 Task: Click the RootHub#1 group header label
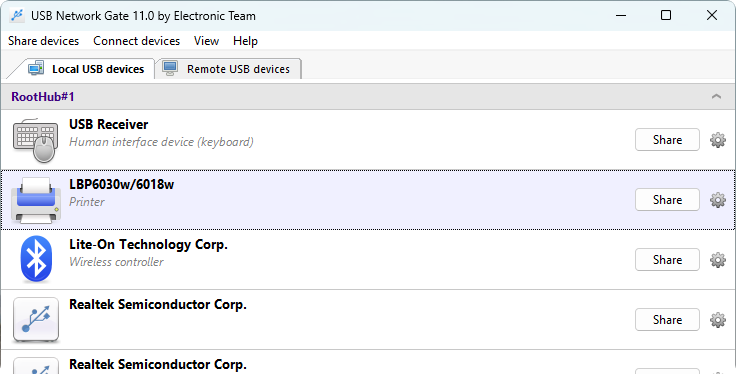43,97
